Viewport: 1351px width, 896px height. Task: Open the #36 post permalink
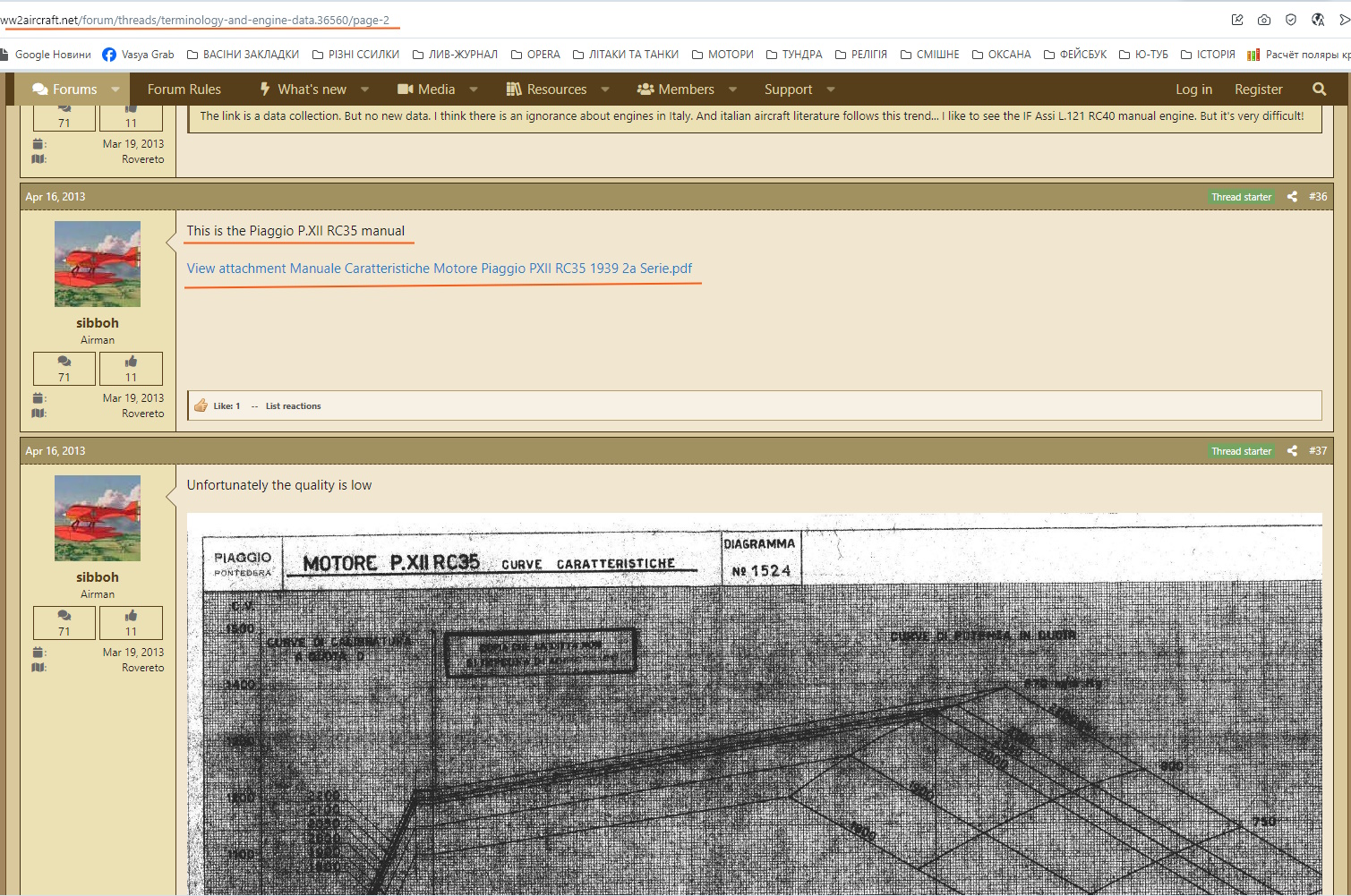coord(1318,197)
